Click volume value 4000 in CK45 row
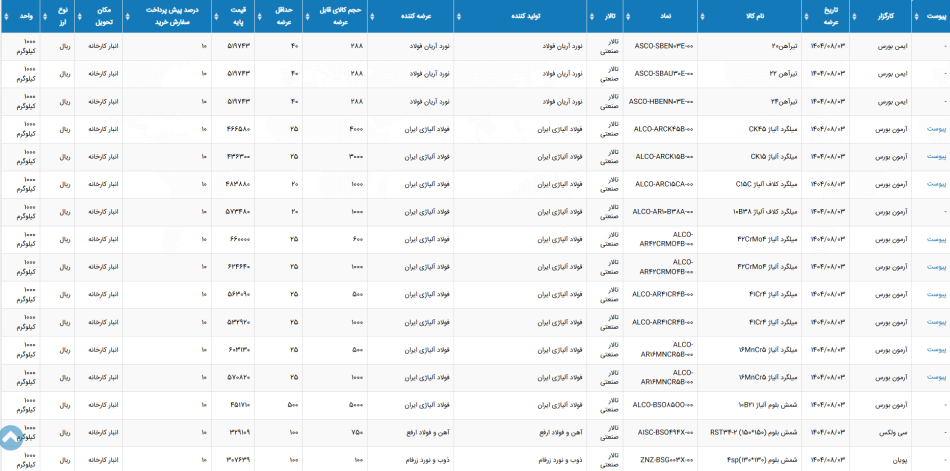Image resolution: width=950 pixels, height=471 pixels. 356,129
